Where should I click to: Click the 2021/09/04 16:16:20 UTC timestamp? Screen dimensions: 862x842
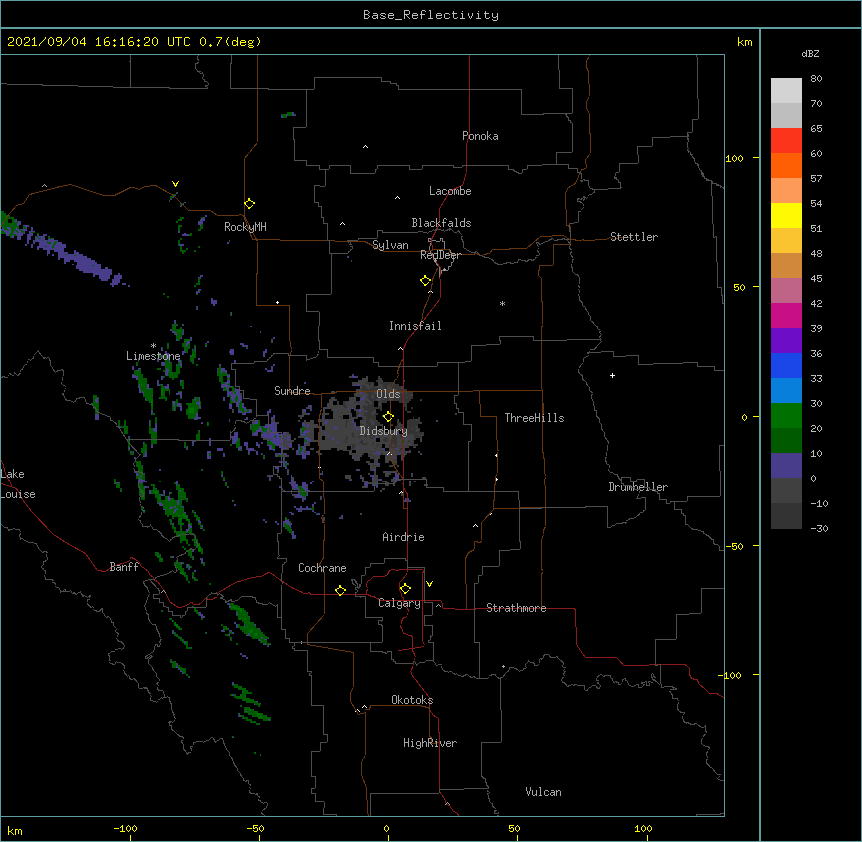pyautogui.click(x=99, y=42)
